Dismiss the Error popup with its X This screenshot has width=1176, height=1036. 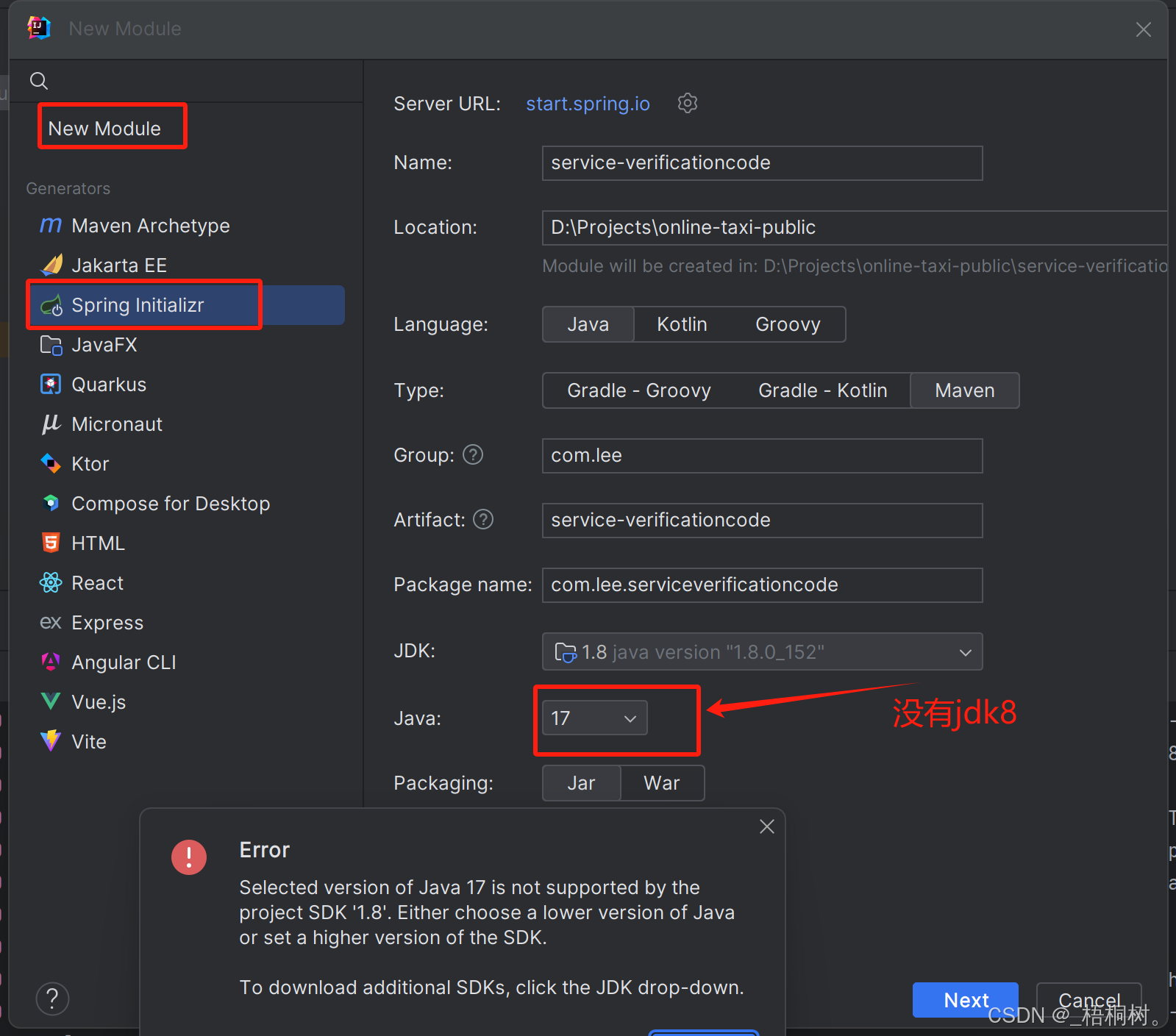[x=767, y=826]
